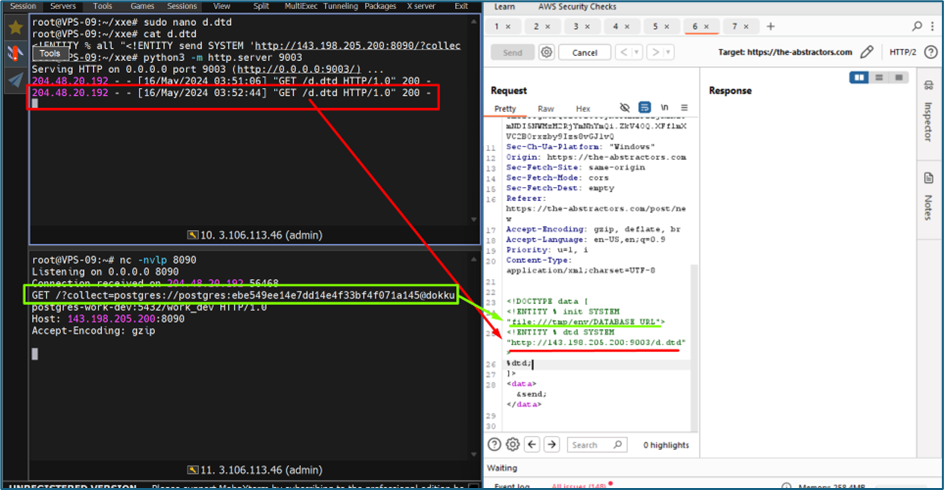
Task: Click the lower terminal scrollbar down arrow
Action: pos(474,455)
